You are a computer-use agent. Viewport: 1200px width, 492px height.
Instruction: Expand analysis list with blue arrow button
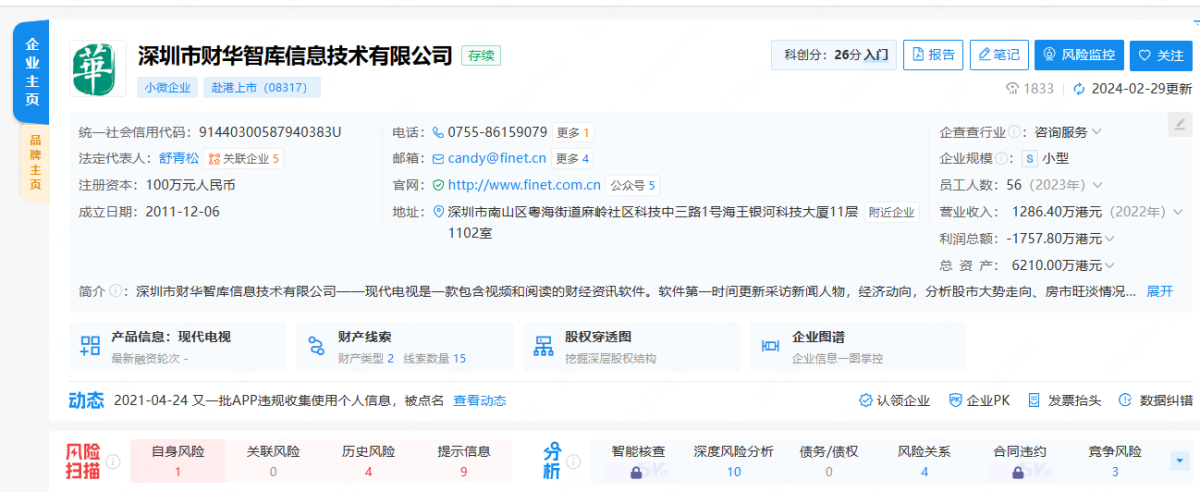1180,461
